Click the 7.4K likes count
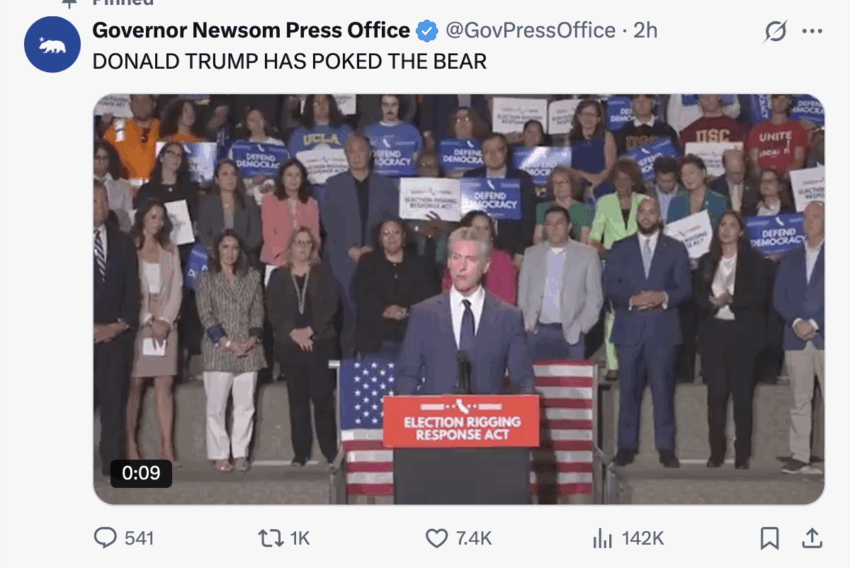Image resolution: width=850 pixels, height=568 pixels. point(474,538)
